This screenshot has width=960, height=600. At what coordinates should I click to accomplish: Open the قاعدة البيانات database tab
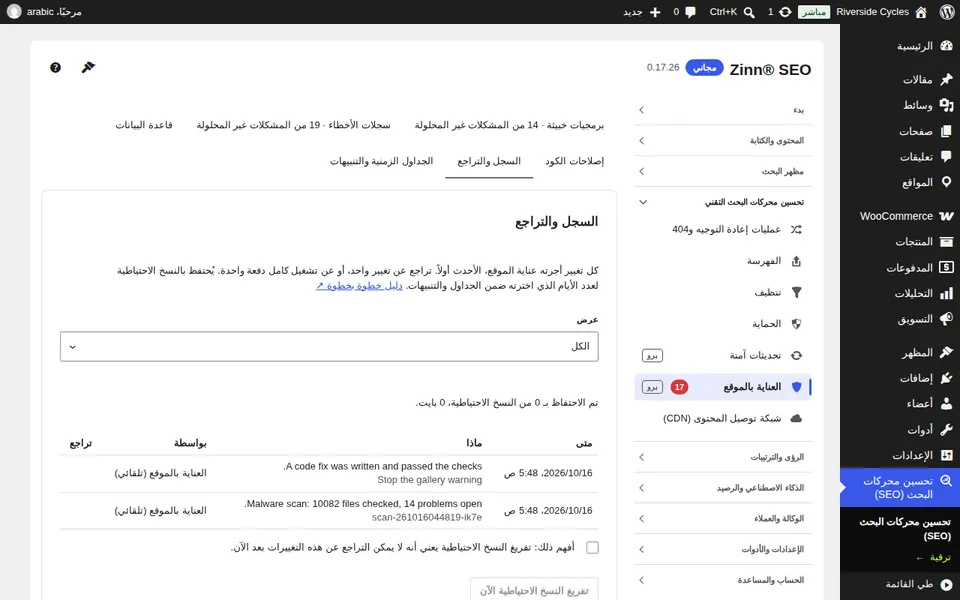coord(144,125)
